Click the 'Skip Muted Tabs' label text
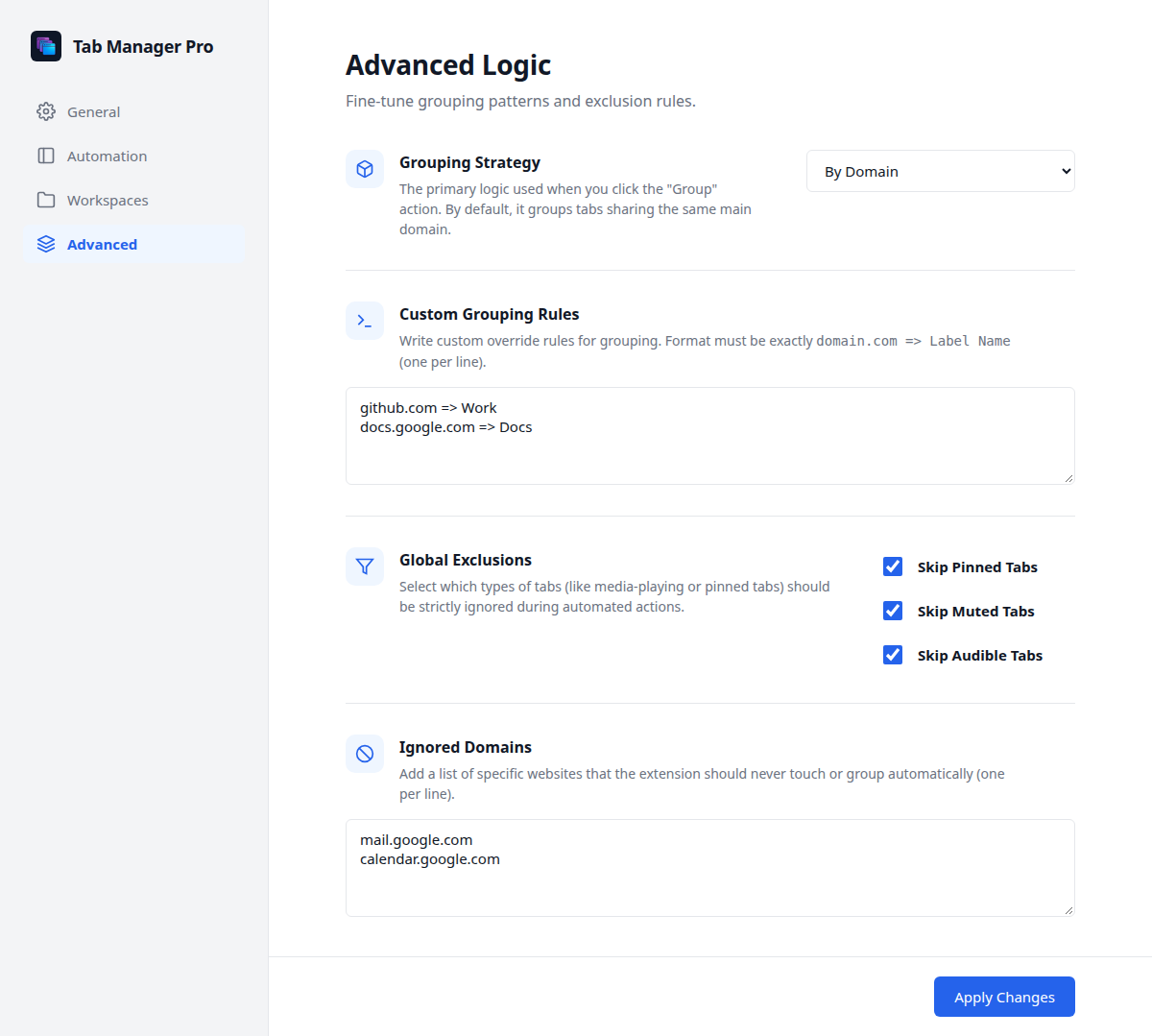 [x=975, y=612]
